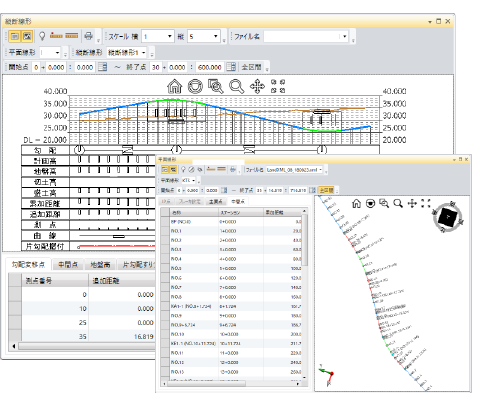Print the longitudinal profile with printer icon

pos(88,36)
